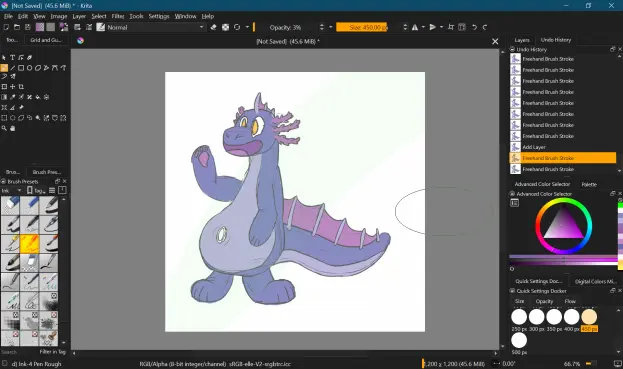Select the Pan hand tool
623x369 pixels.
[13, 128]
